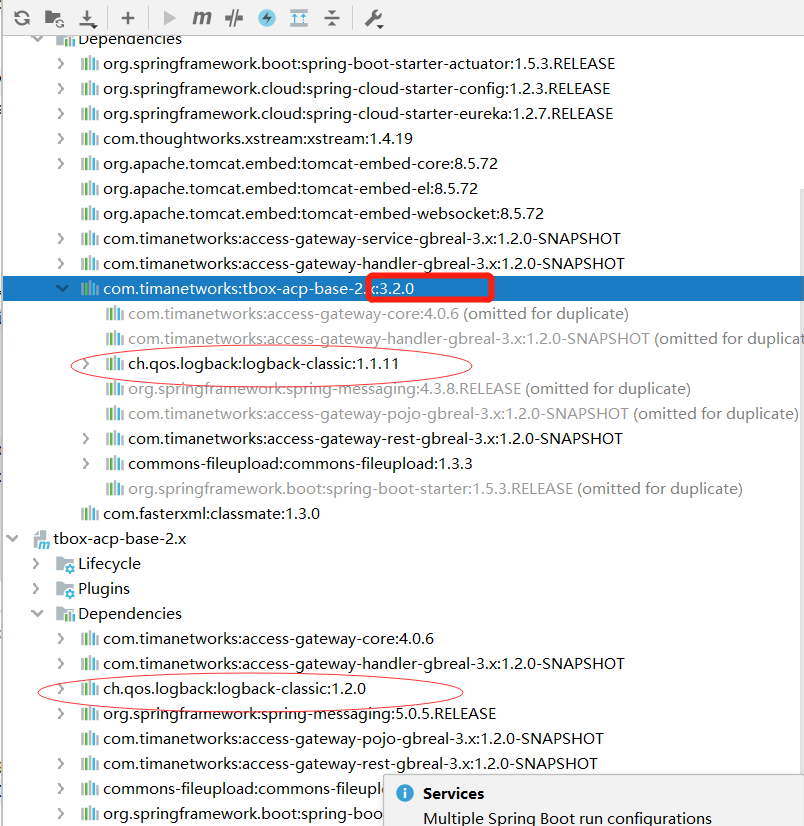This screenshot has height=826, width=804.
Task: Expand spring-cloud-starter-eureka:1.2.7.RELEASE dependency
Action: coord(61,114)
